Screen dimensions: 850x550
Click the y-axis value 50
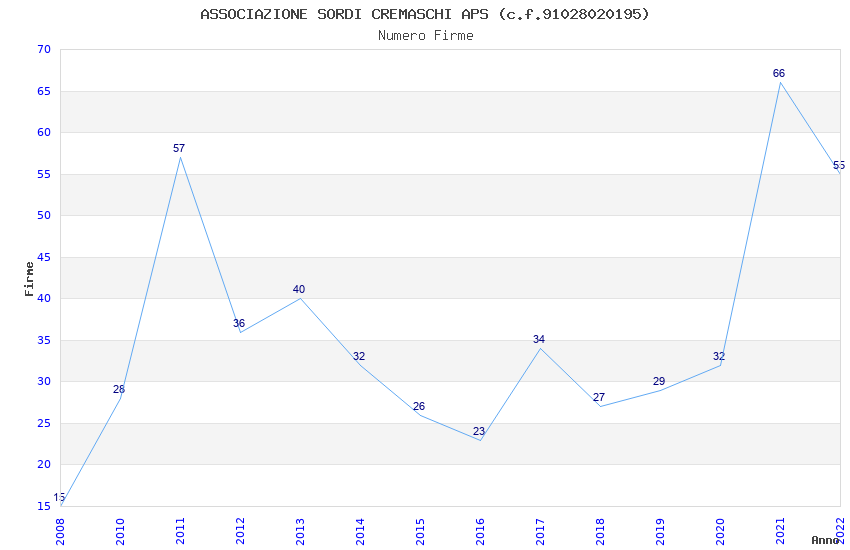(44, 215)
